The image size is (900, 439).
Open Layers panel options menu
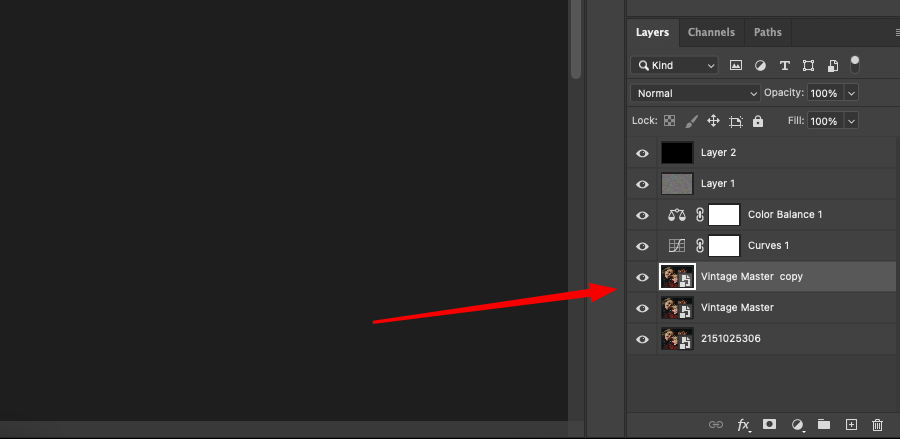point(897,33)
